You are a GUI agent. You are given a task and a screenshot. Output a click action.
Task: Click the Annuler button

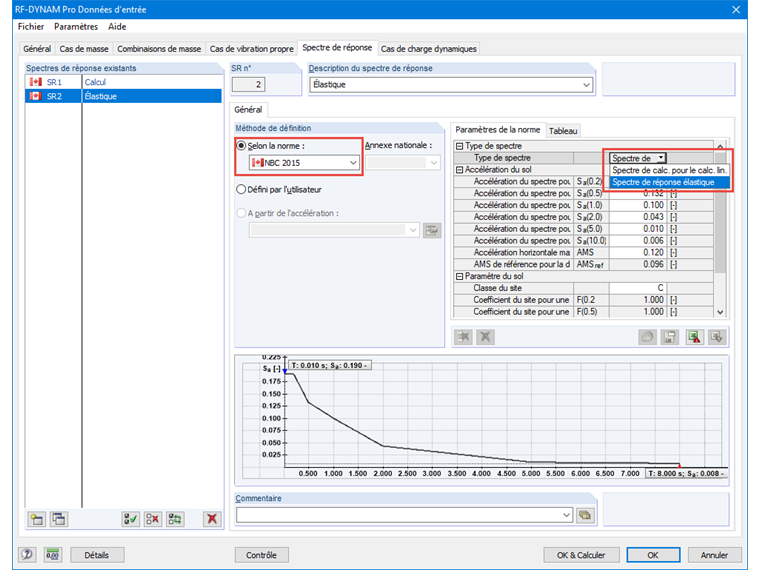(x=714, y=555)
